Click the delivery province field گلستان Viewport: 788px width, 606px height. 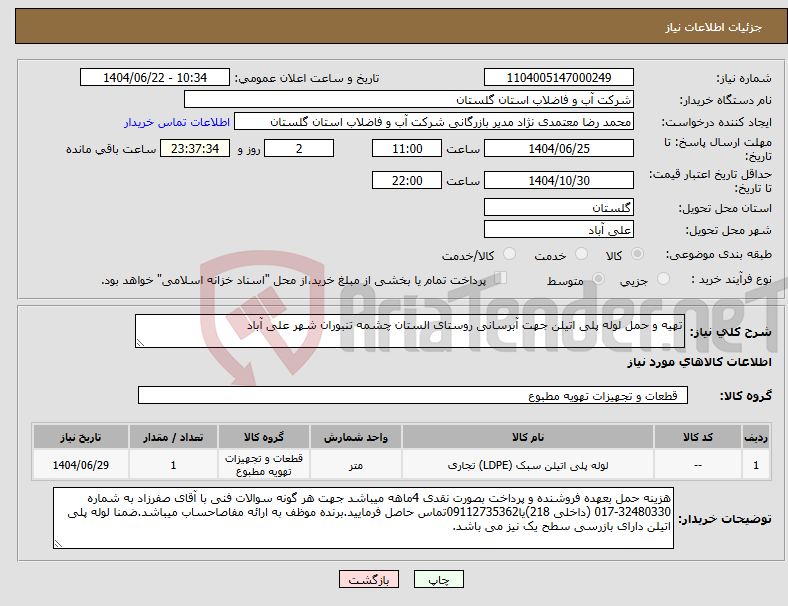coord(559,207)
